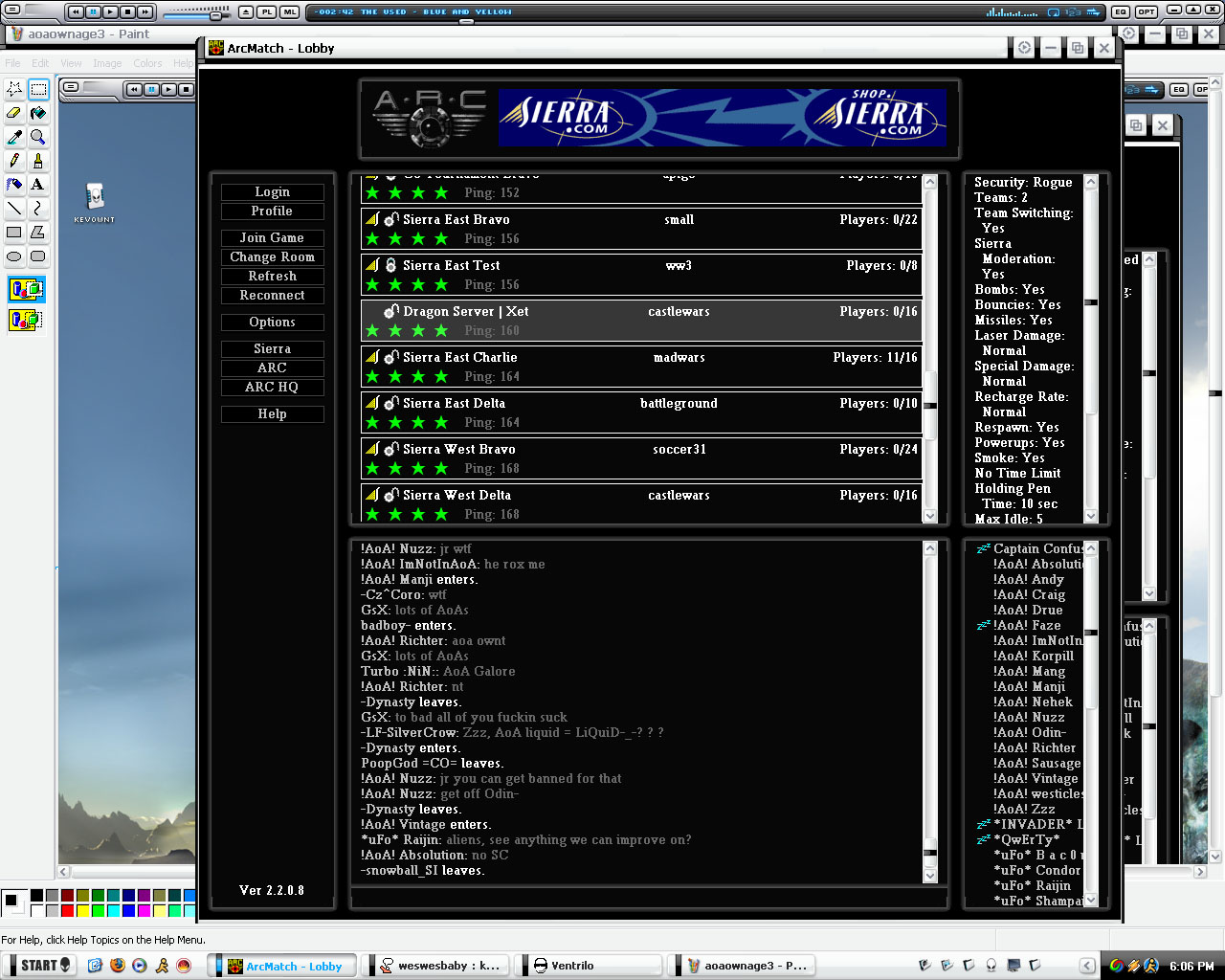This screenshot has width=1225, height=980.
Task: Click the ArcMatch Help button
Action: [273, 414]
